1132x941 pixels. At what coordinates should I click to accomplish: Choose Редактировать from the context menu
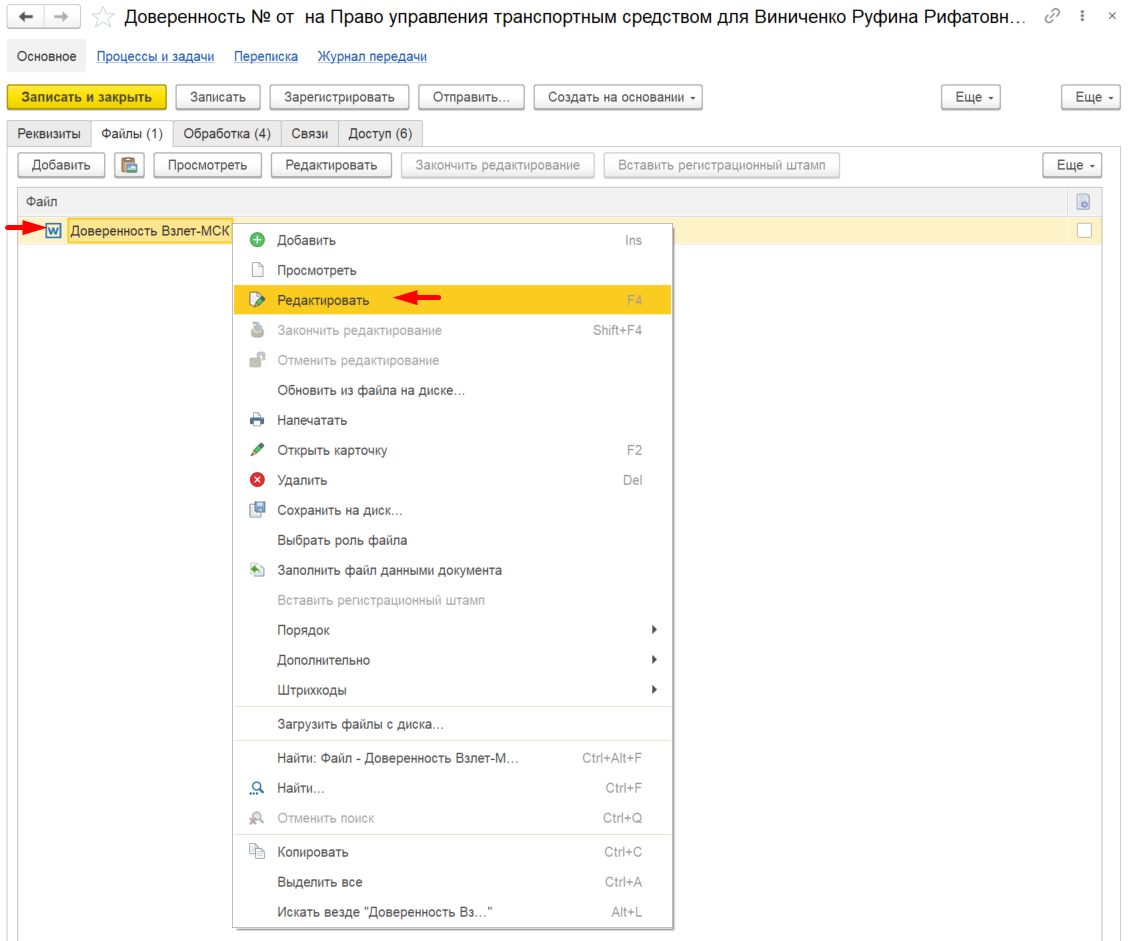453,300
